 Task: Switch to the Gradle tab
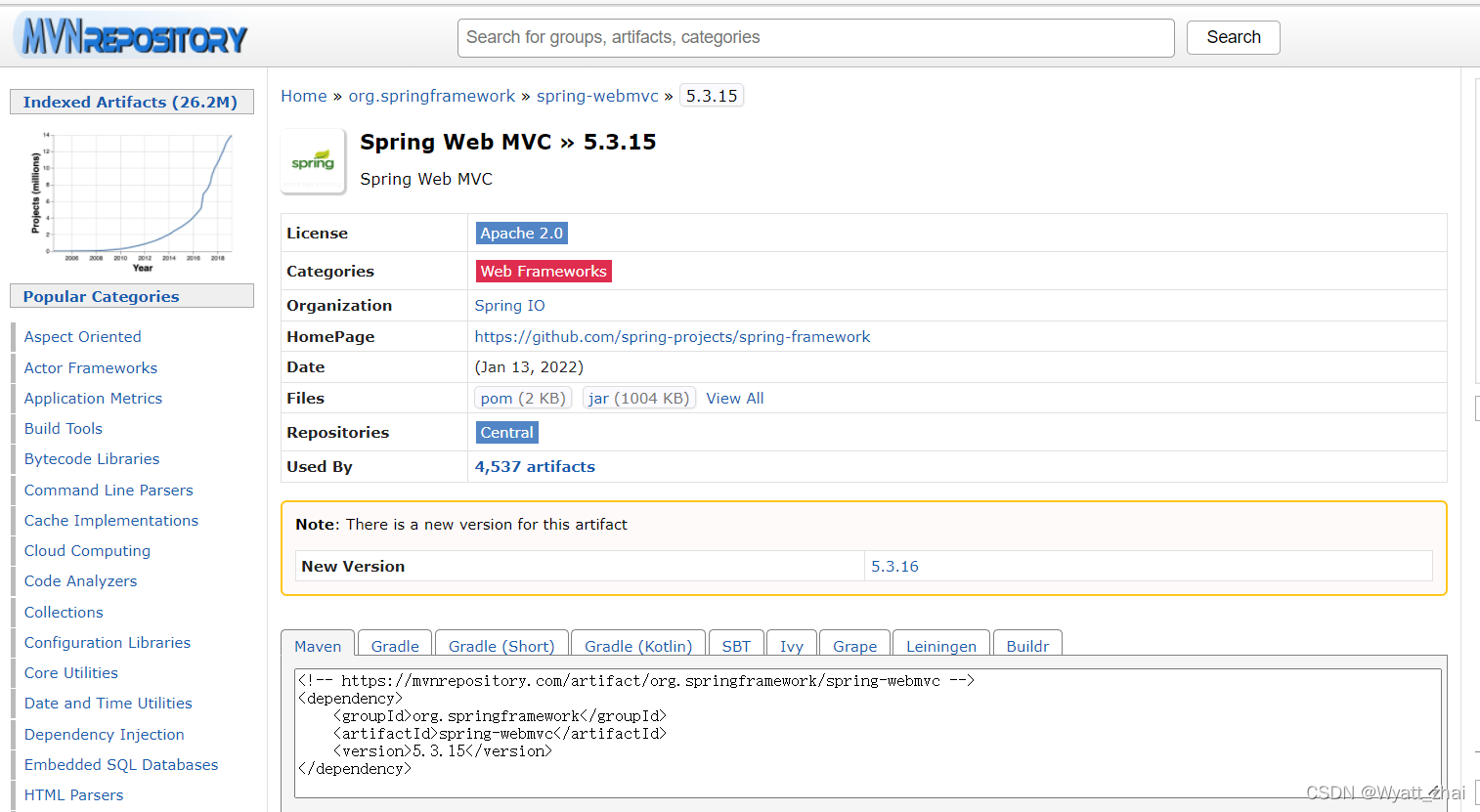[395, 646]
